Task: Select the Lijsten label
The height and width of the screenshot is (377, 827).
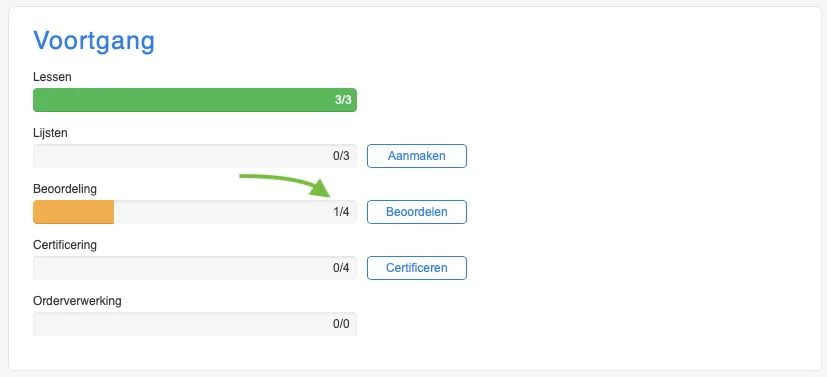Action: tap(50, 133)
